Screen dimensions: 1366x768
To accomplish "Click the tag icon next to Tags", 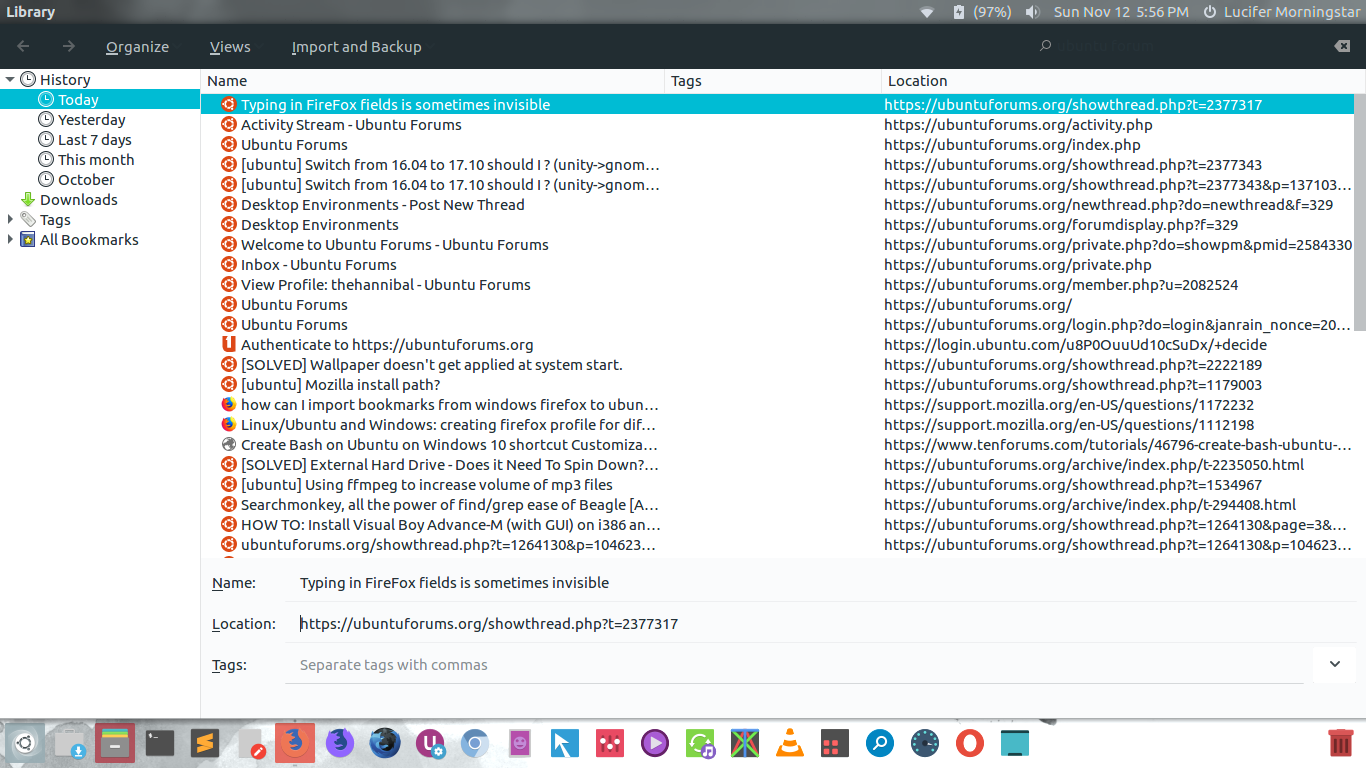I will [28, 220].
